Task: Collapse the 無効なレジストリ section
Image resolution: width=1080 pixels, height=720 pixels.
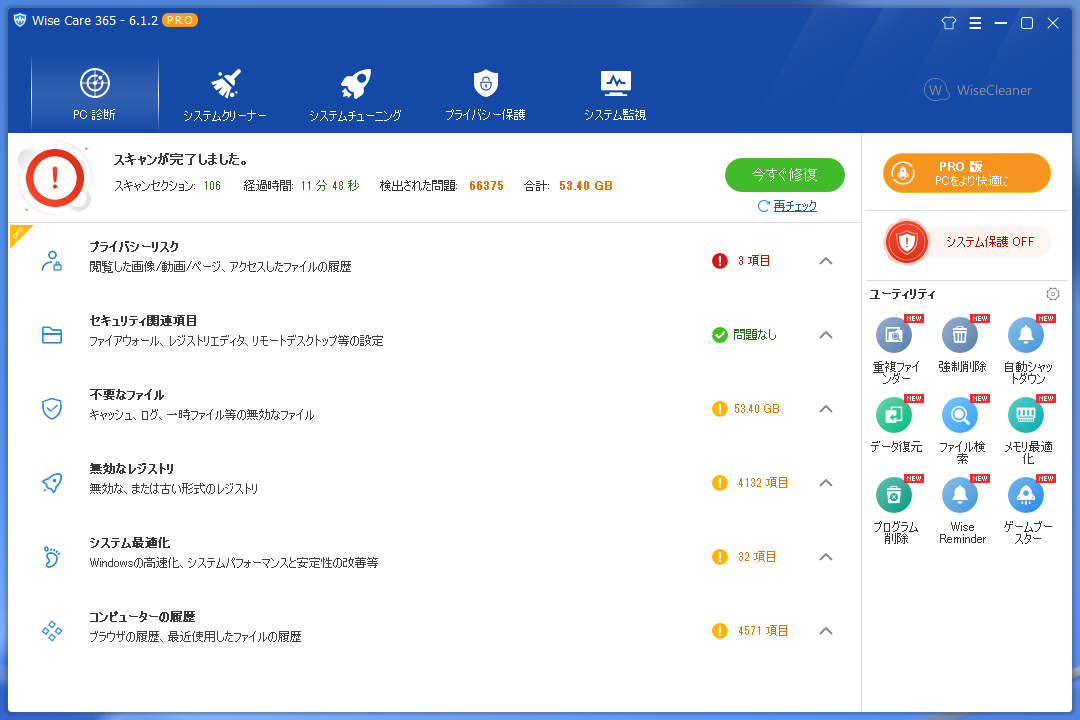Action: pos(826,483)
